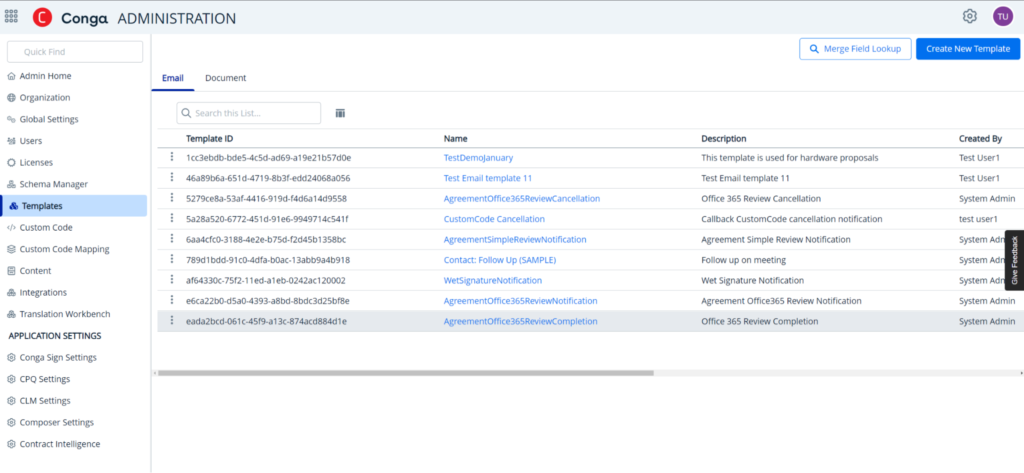
Task: Open row actions for CustomCode Cancellation
Action: (x=172, y=218)
